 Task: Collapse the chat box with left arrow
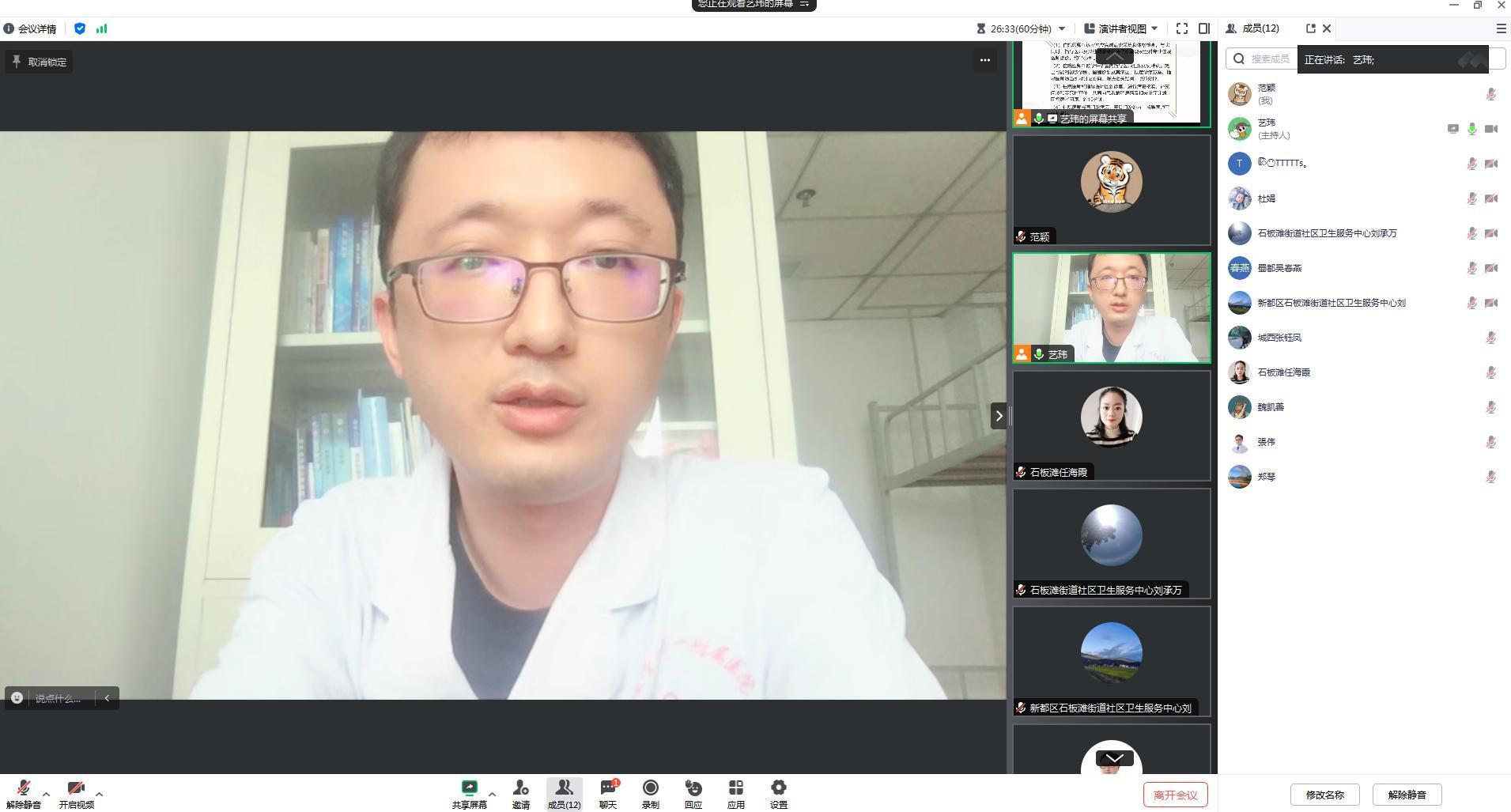pyautogui.click(x=107, y=698)
